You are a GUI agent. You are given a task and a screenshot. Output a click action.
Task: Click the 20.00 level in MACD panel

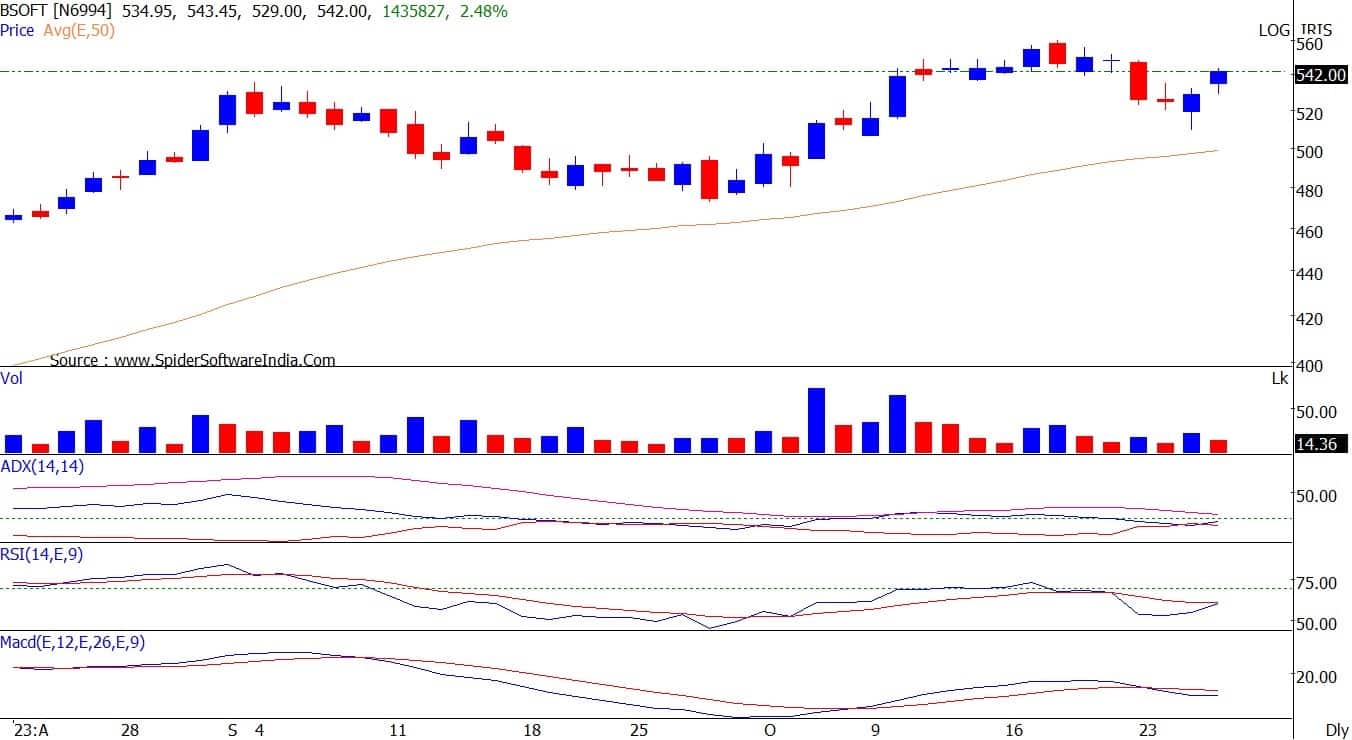click(x=1317, y=677)
